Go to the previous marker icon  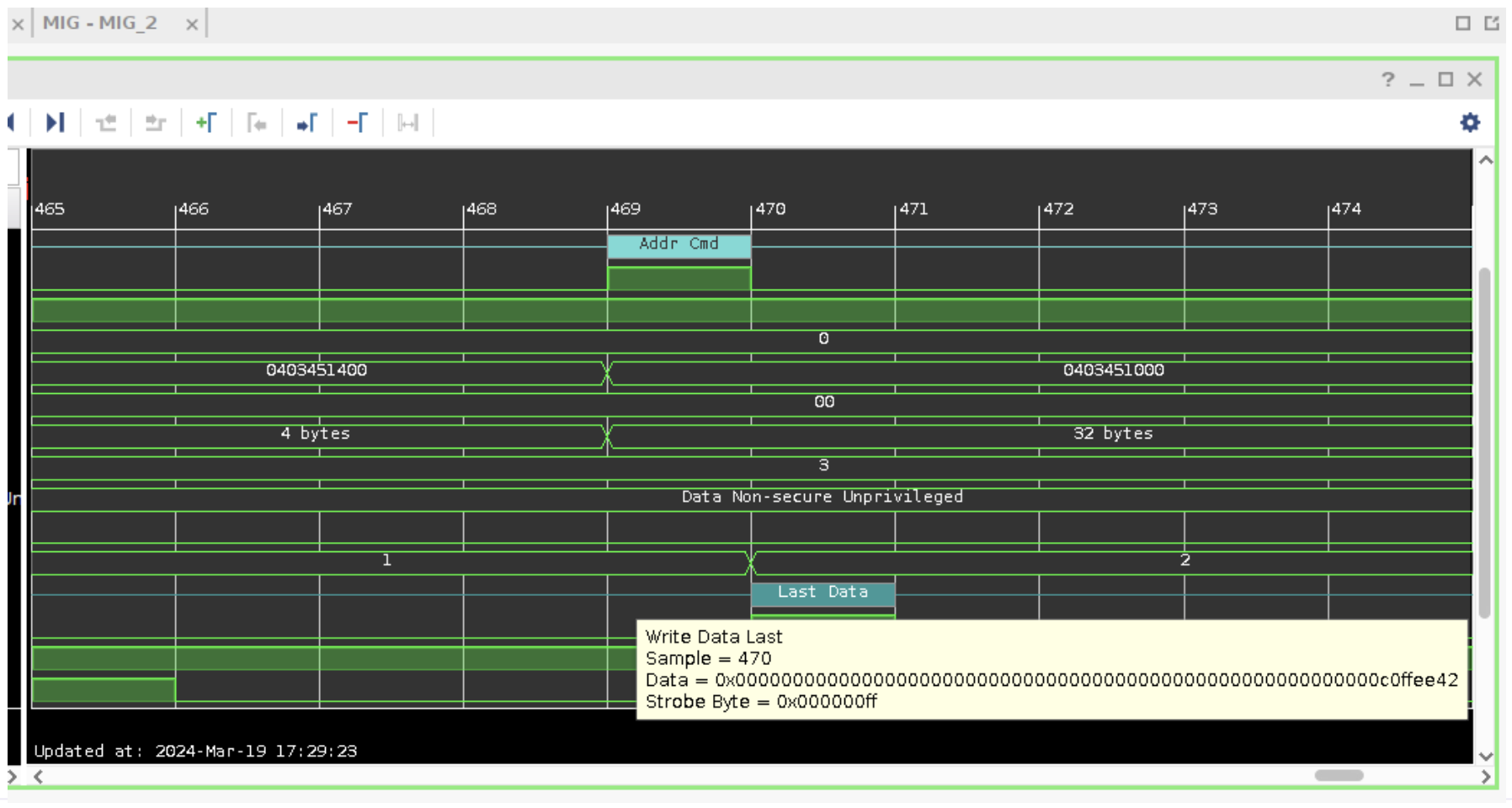coord(257,123)
